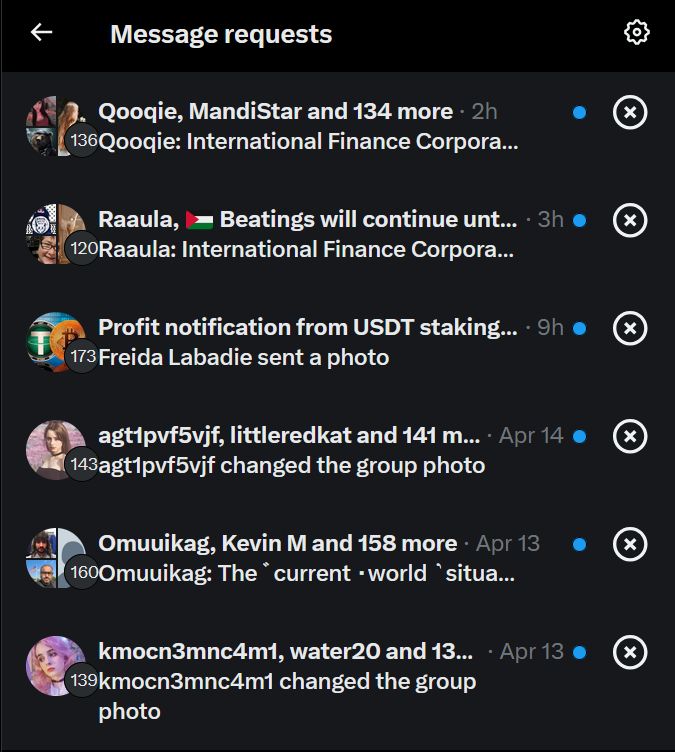Image resolution: width=675 pixels, height=752 pixels.
Task: Select the USDT staking group avatar
Action: pos(56,342)
